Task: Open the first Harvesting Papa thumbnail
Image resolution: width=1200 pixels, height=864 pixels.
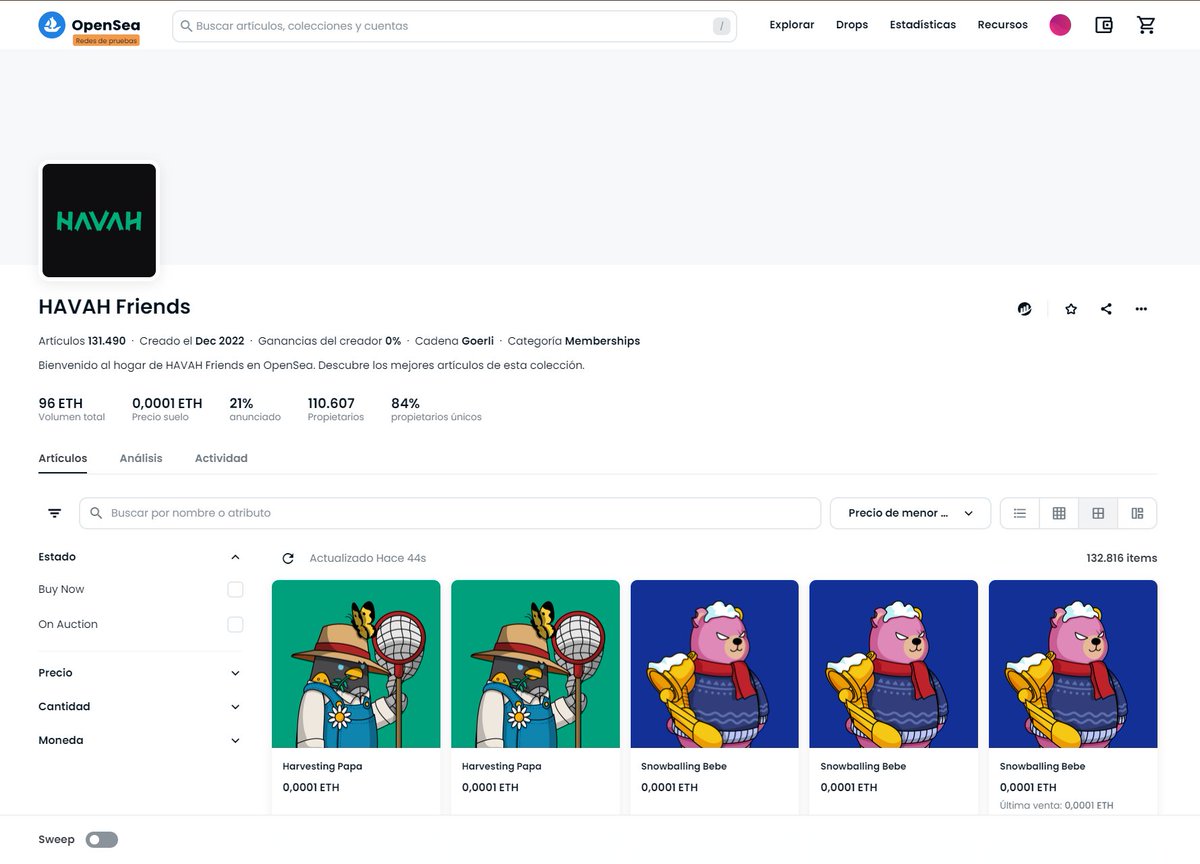Action: [356, 664]
